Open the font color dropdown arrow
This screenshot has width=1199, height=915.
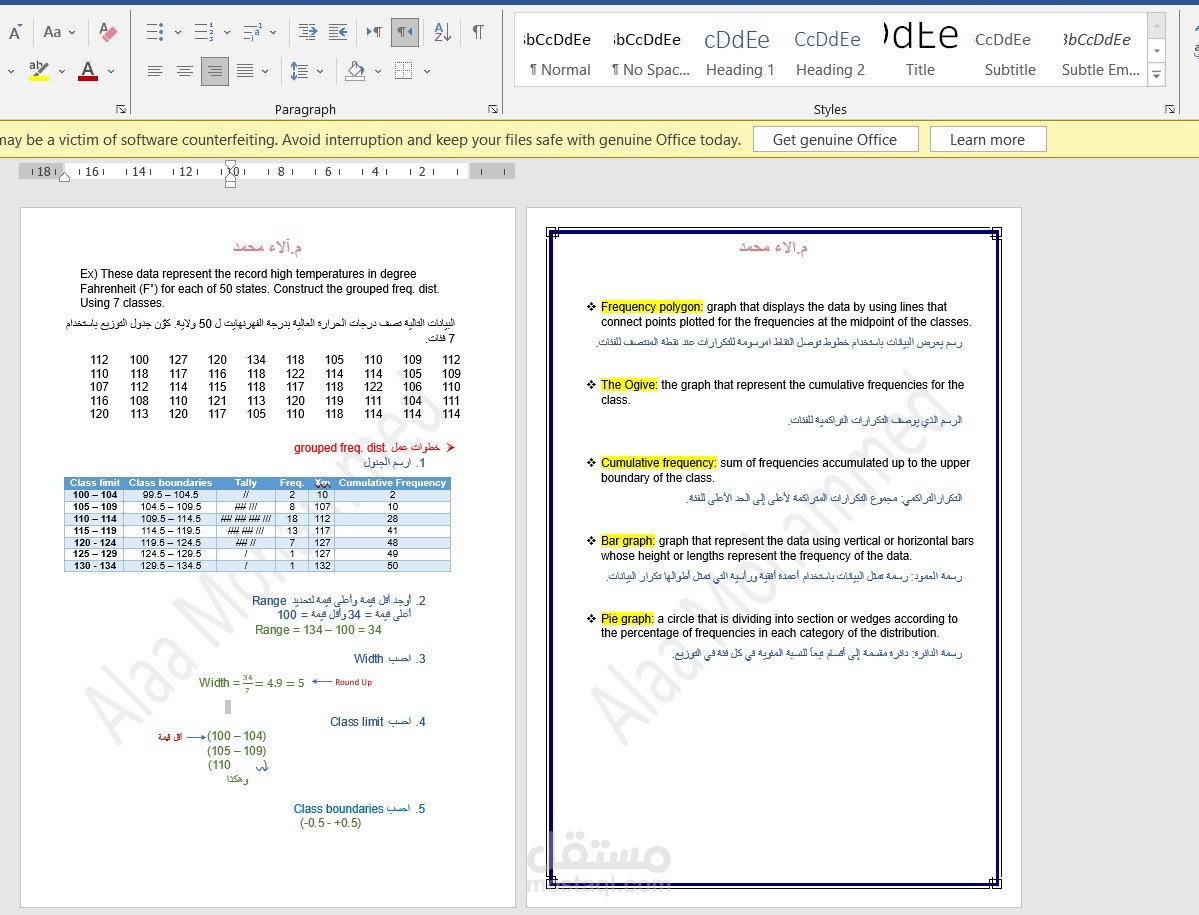(x=111, y=71)
